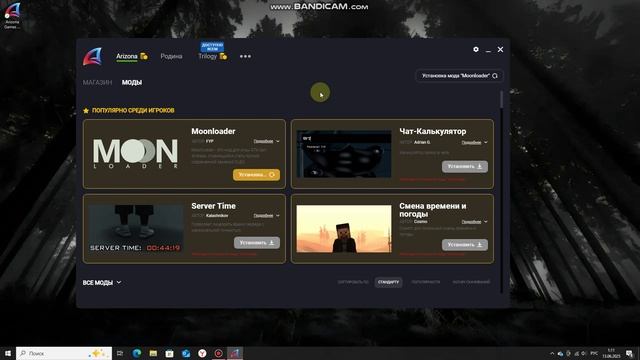Open the Windows Start menu

click(x=7, y=353)
